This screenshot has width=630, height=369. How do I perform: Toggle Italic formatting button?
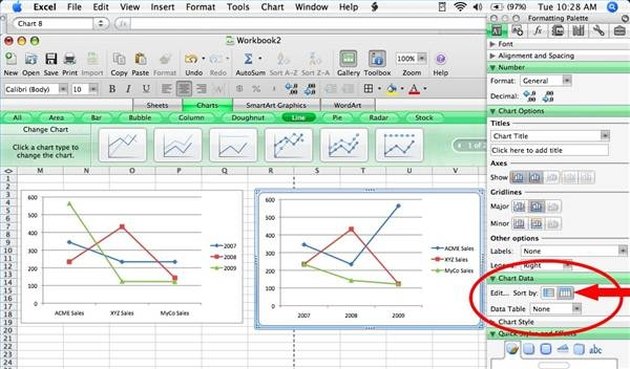click(x=129, y=88)
